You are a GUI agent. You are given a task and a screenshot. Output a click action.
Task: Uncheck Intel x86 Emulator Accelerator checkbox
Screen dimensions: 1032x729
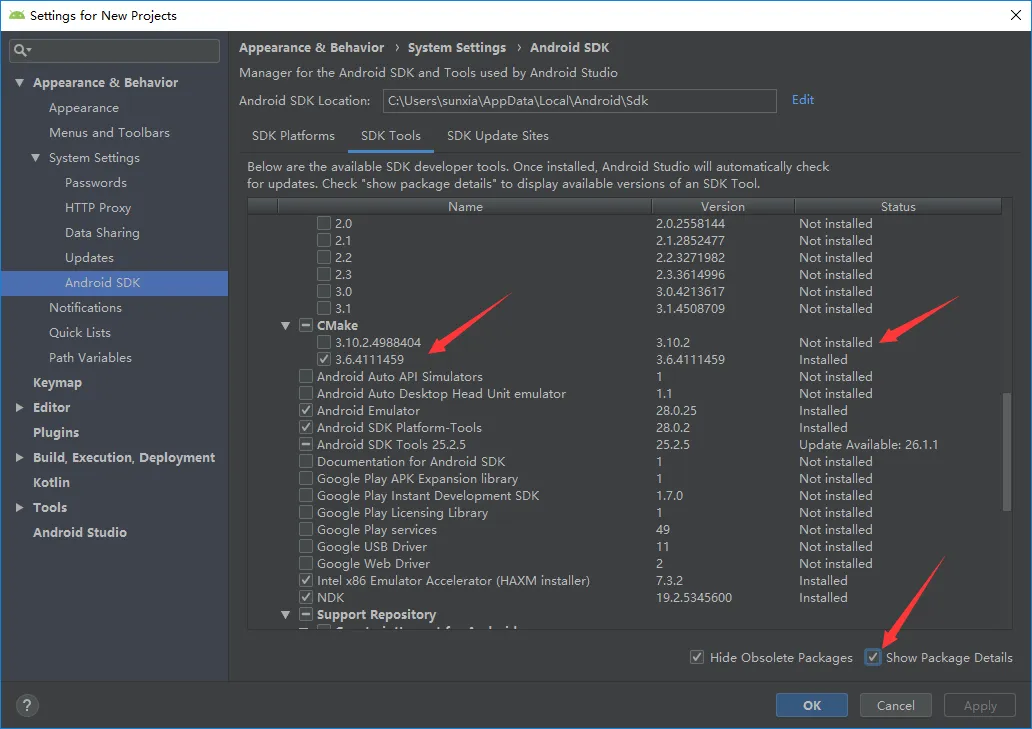coord(305,580)
